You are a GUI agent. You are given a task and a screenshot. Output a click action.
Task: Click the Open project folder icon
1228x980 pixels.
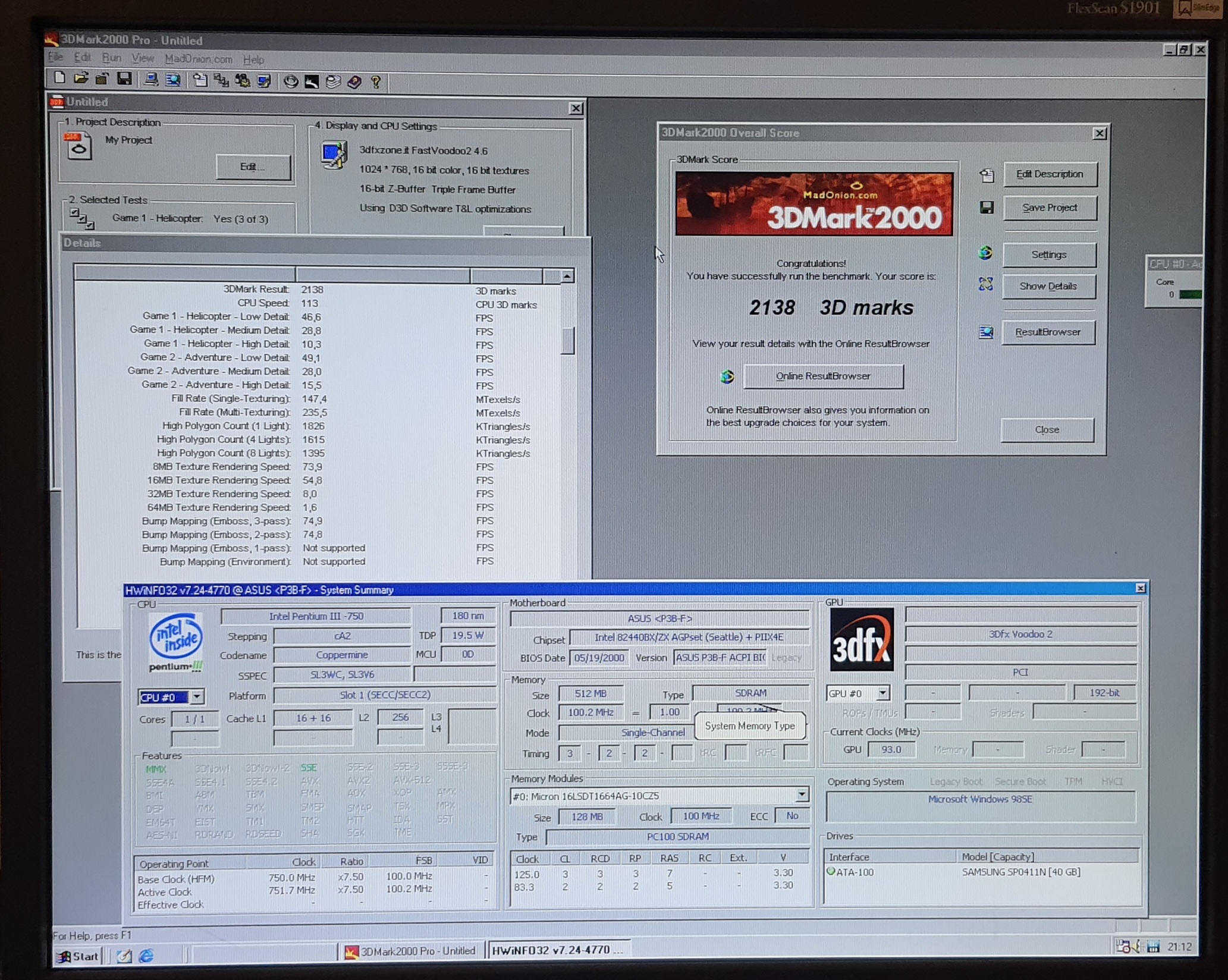(81, 78)
